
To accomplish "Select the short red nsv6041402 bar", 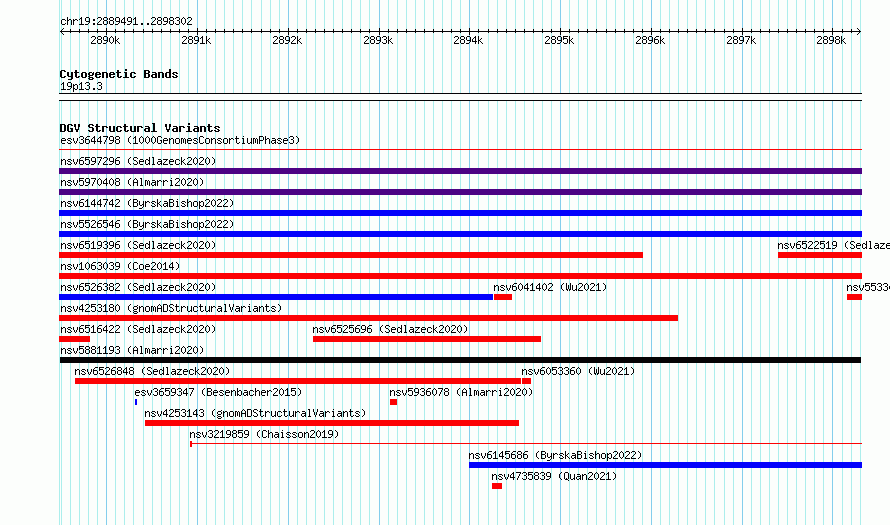I will click(503, 297).
